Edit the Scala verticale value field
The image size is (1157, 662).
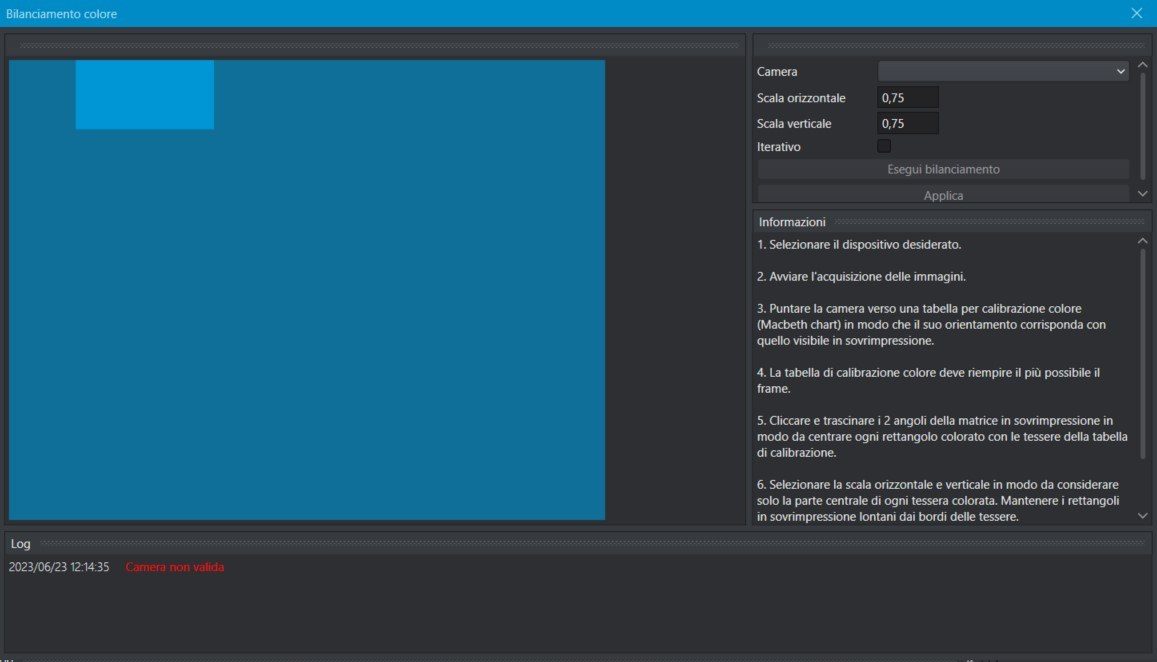[x=908, y=123]
